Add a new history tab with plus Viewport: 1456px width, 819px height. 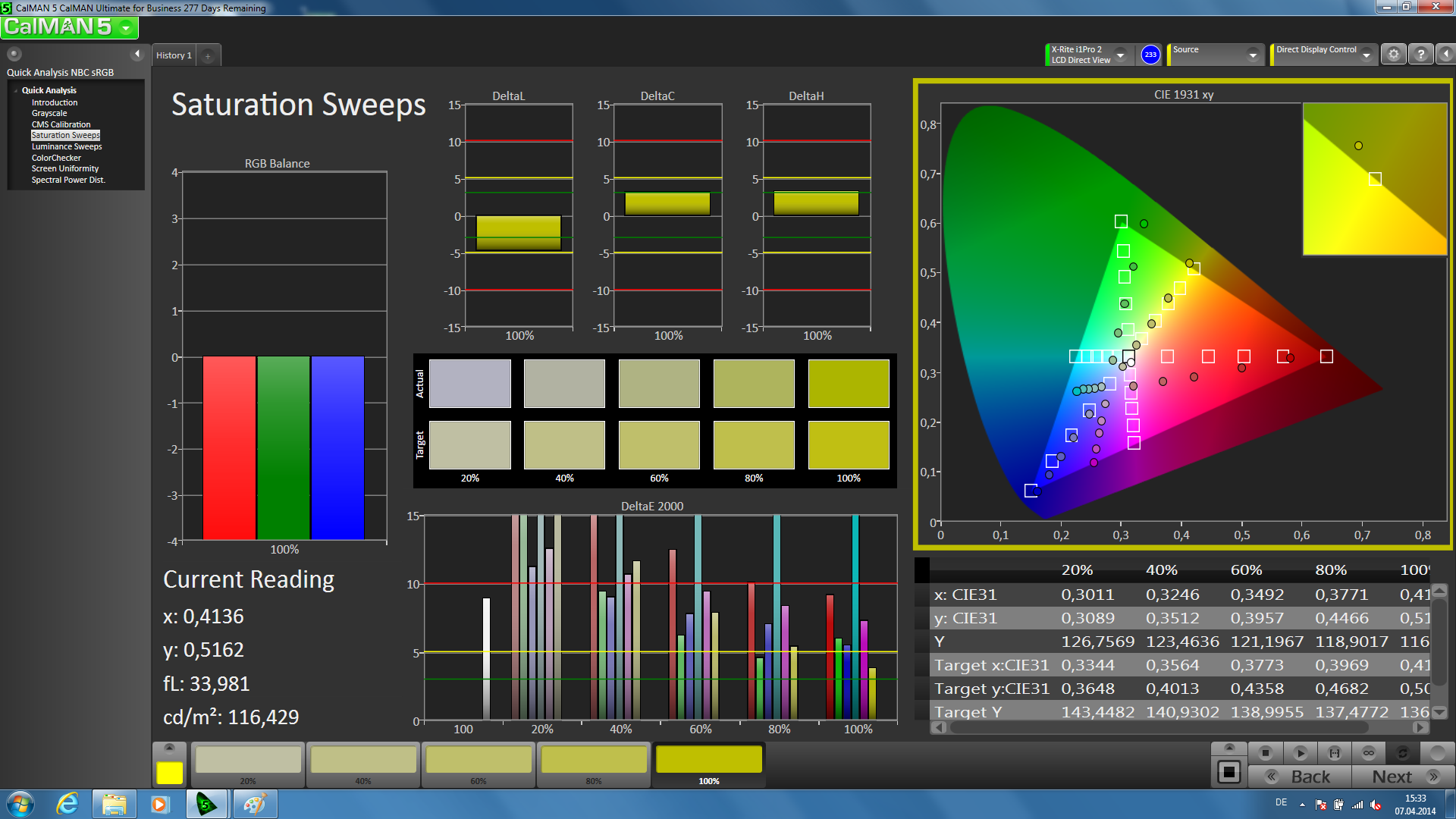208,55
